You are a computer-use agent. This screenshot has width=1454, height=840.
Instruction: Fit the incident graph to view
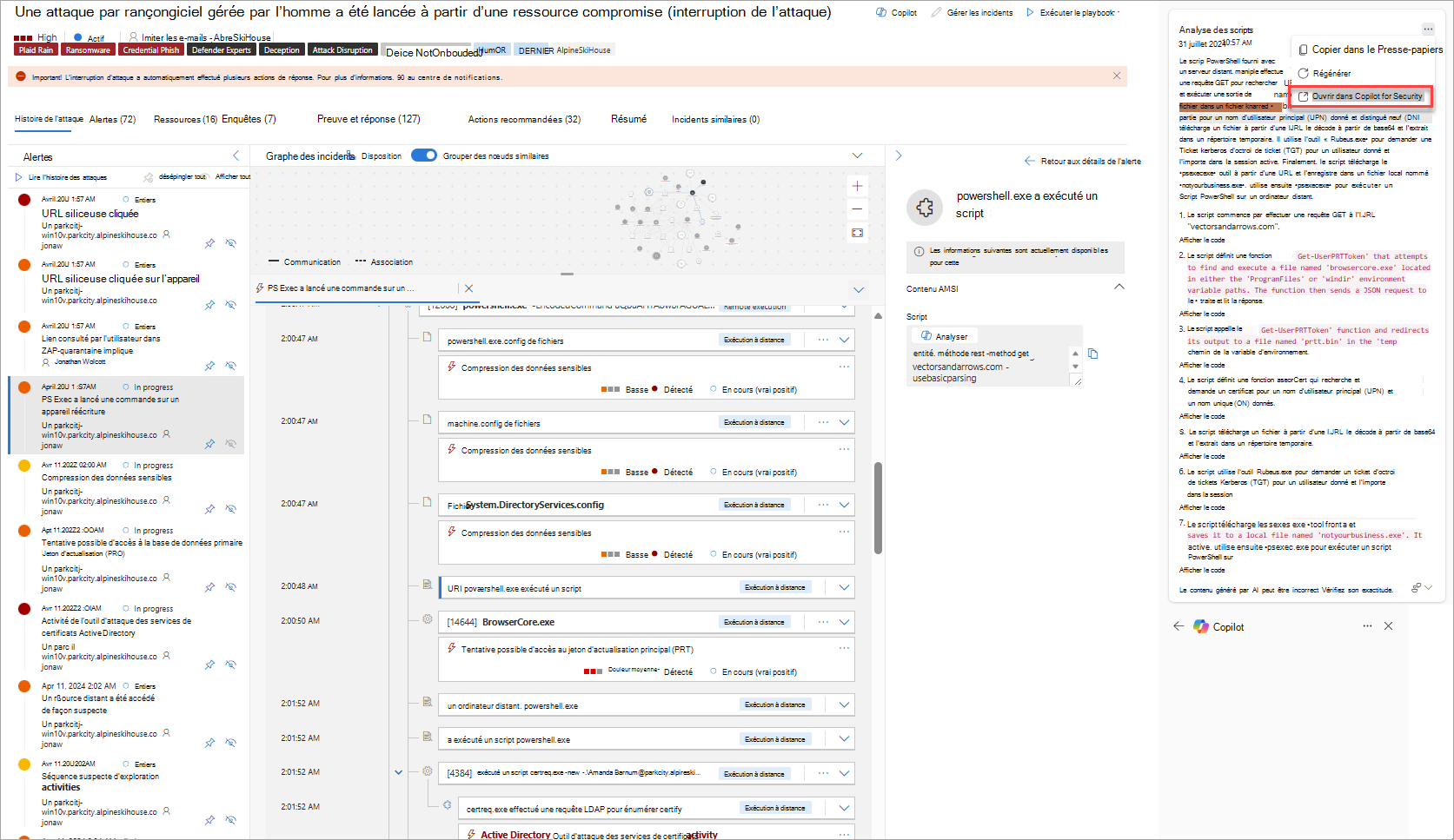coord(857,233)
